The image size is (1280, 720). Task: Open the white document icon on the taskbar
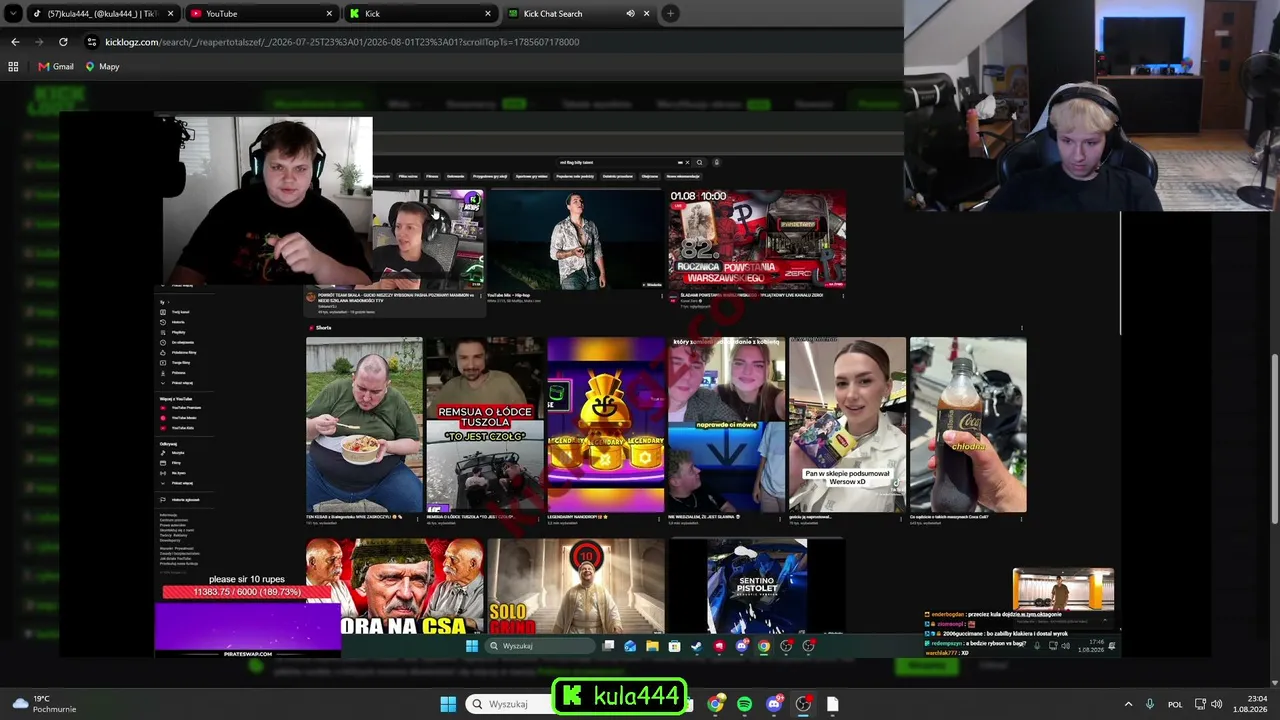tap(832, 704)
